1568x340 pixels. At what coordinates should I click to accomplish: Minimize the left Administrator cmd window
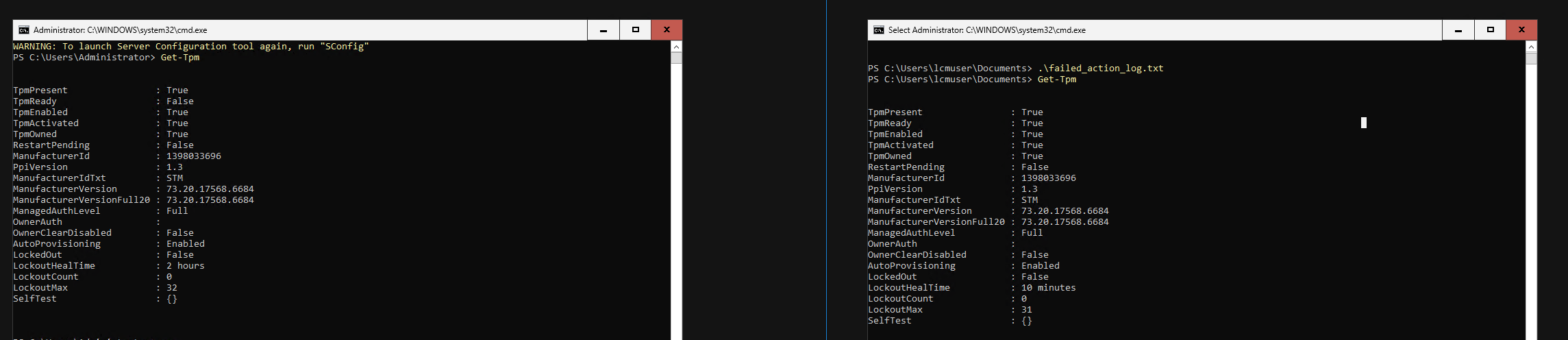point(603,30)
